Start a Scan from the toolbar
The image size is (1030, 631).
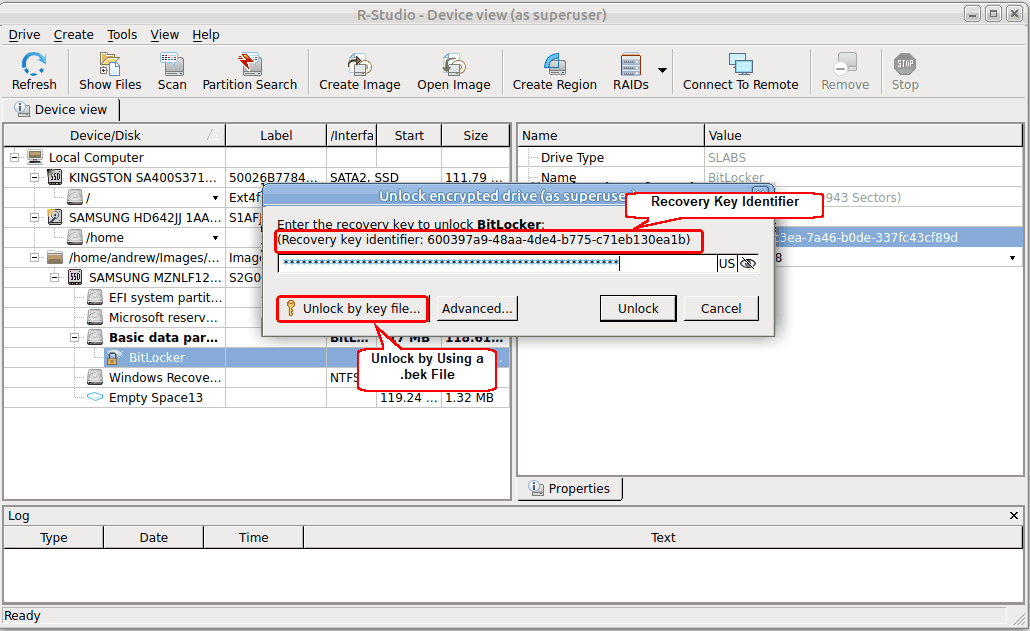tap(171, 65)
